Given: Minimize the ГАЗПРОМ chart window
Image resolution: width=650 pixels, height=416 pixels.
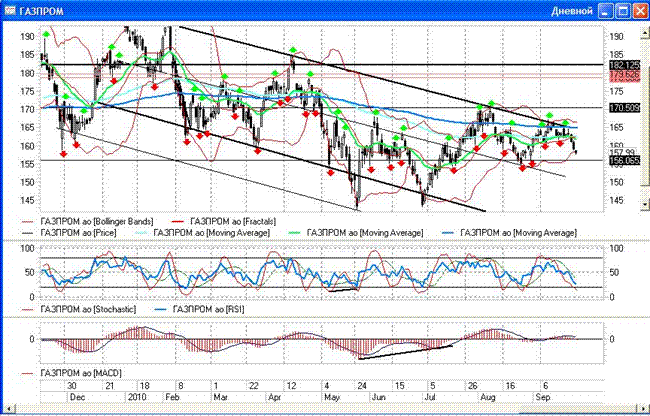Looking at the screenshot, I should 606,11.
